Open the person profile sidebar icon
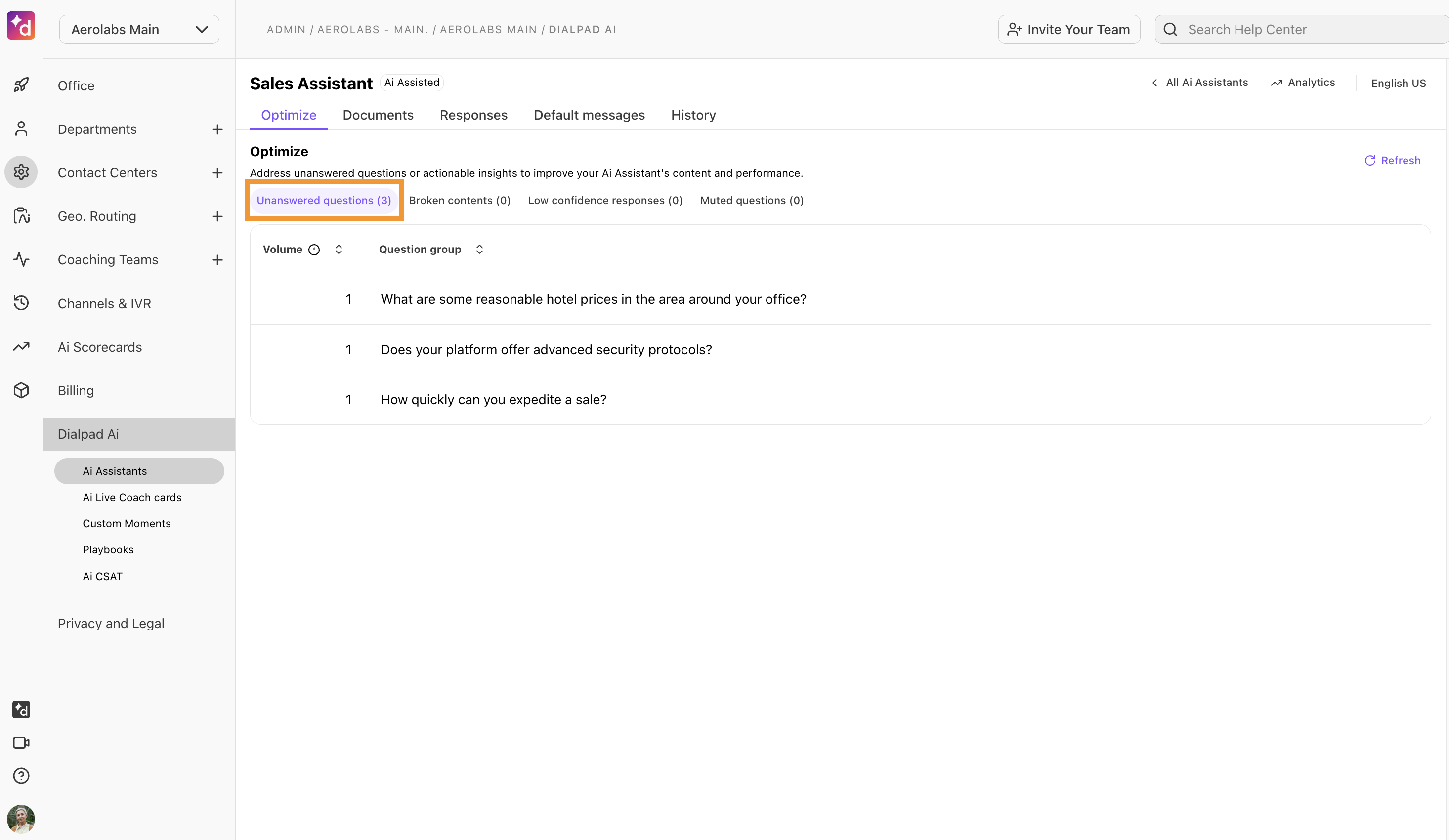Image resolution: width=1449 pixels, height=840 pixels. pos(21,129)
